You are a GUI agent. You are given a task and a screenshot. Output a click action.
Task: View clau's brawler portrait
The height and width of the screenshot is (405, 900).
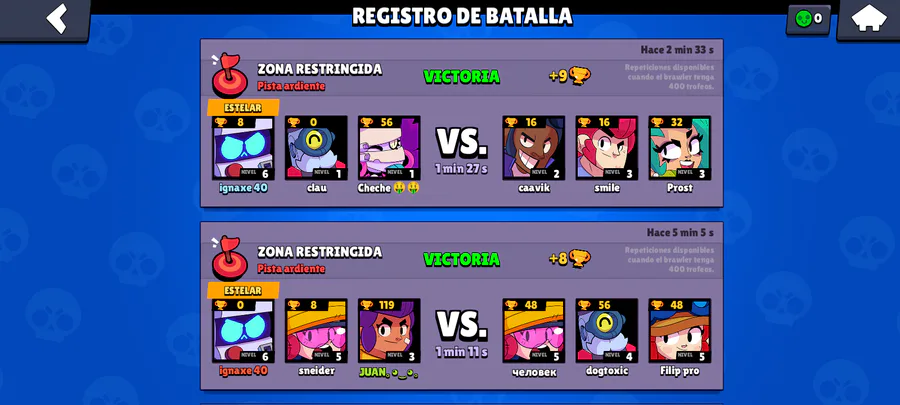pos(316,148)
